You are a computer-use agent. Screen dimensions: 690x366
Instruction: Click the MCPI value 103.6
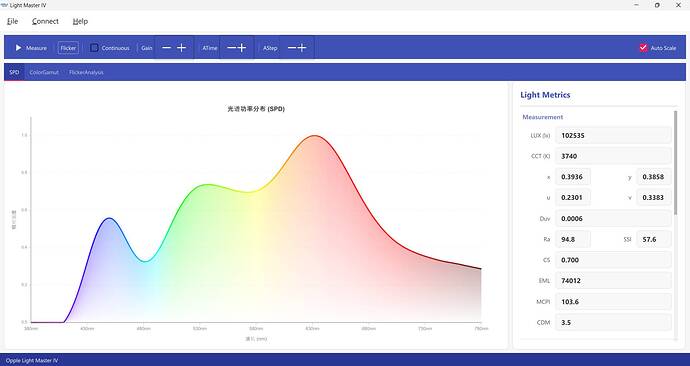click(613, 302)
